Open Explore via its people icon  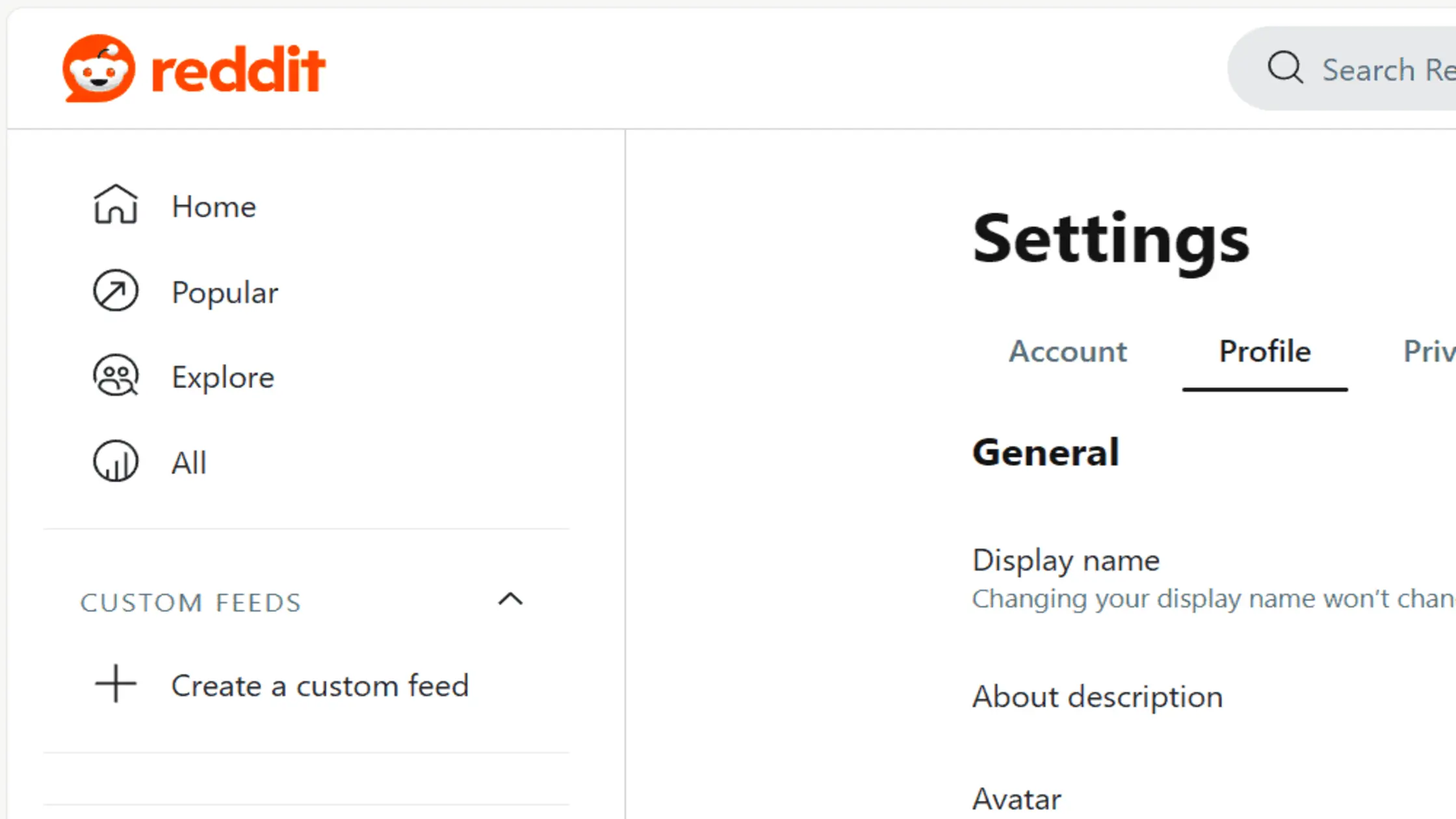116,376
